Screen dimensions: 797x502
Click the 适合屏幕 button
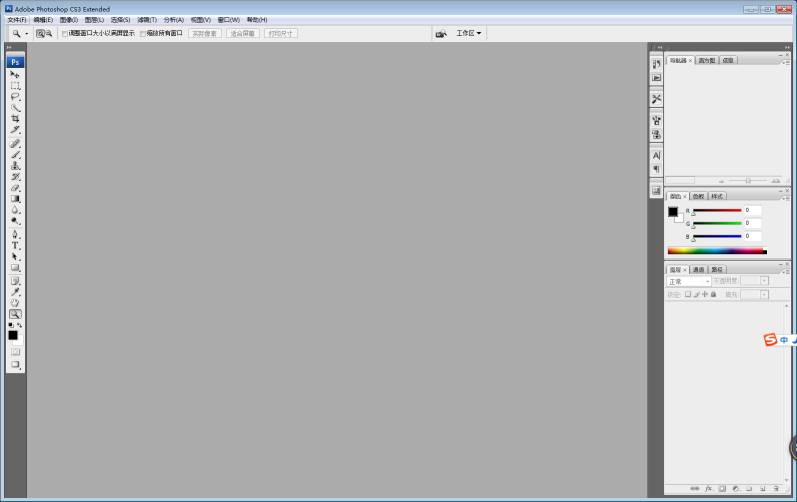tap(243, 33)
